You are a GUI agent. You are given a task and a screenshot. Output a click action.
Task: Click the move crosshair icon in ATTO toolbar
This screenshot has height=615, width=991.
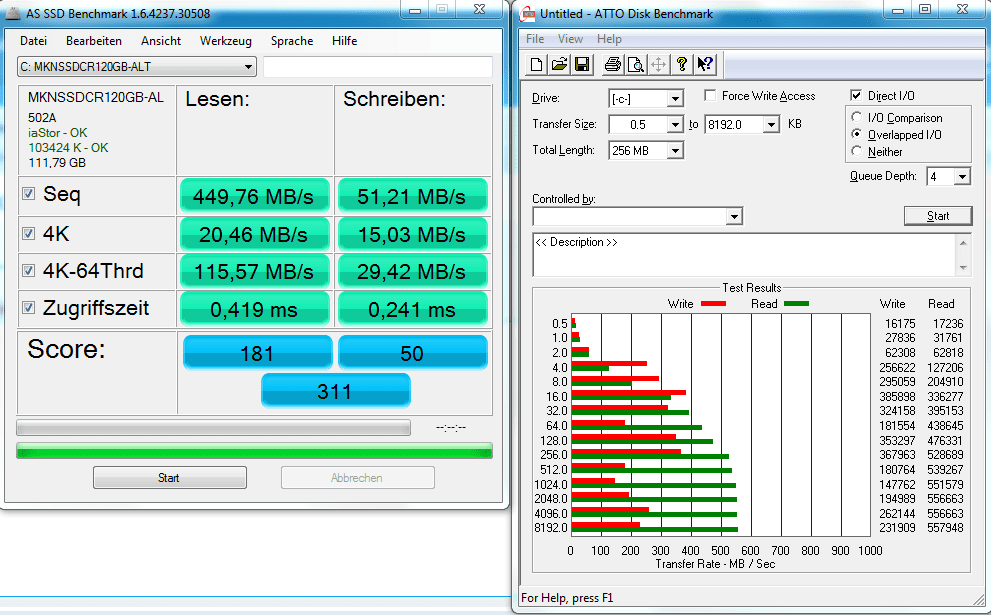659,64
